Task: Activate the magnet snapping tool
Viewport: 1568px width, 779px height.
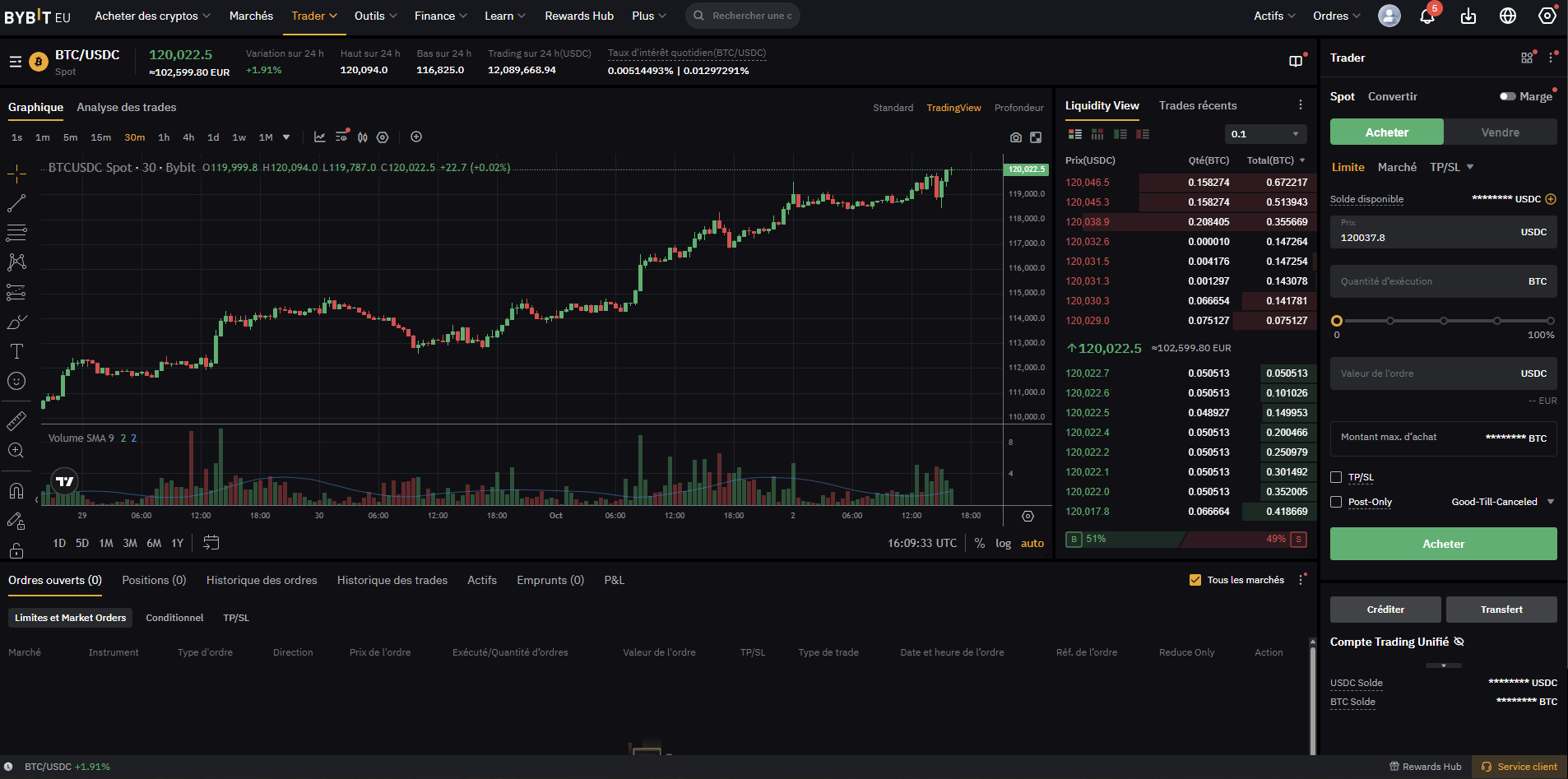Action: pyautogui.click(x=16, y=491)
